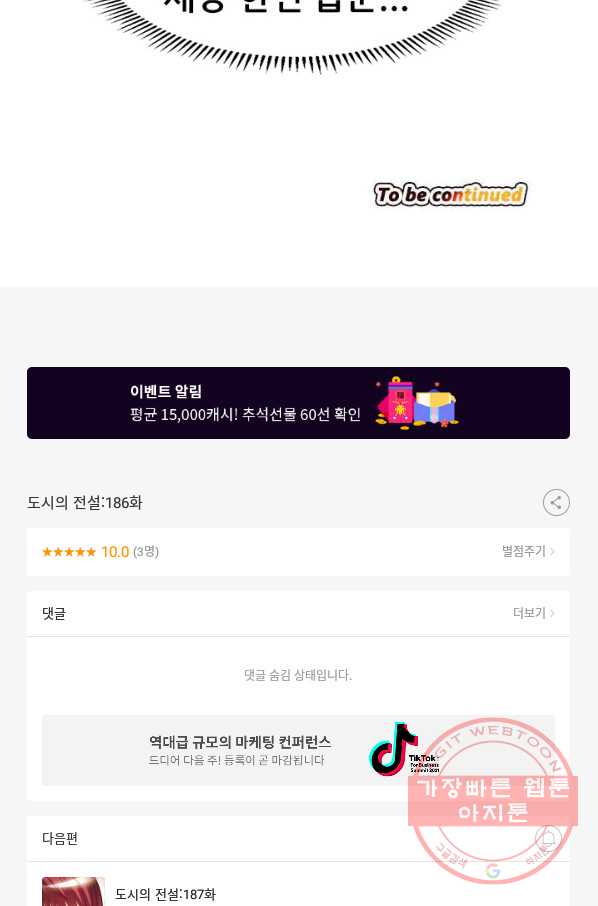Select the 댓글 section header
Image resolution: width=598 pixels, height=906 pixels.
coord(54,613)
